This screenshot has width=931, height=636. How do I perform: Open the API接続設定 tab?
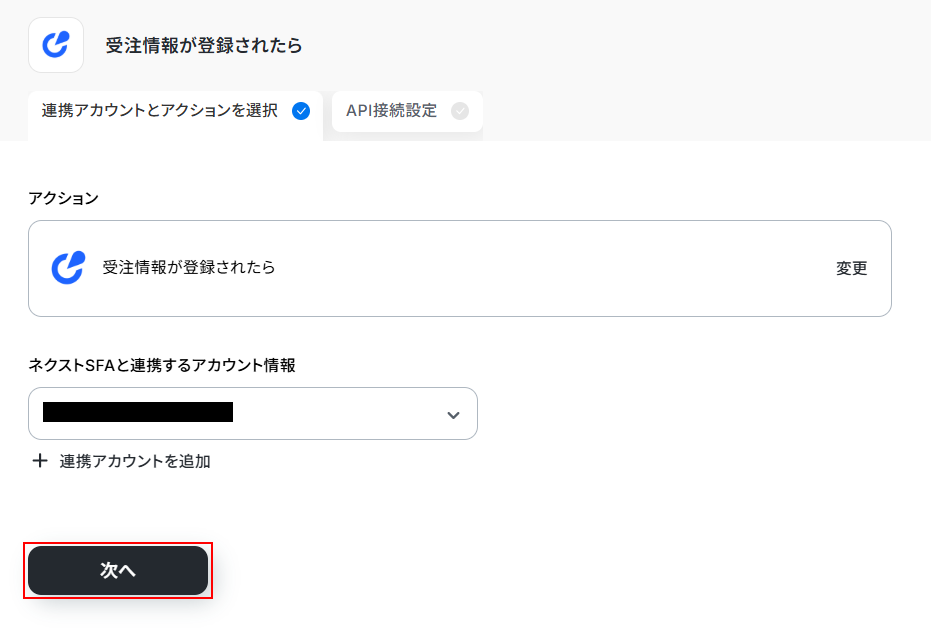392,111
